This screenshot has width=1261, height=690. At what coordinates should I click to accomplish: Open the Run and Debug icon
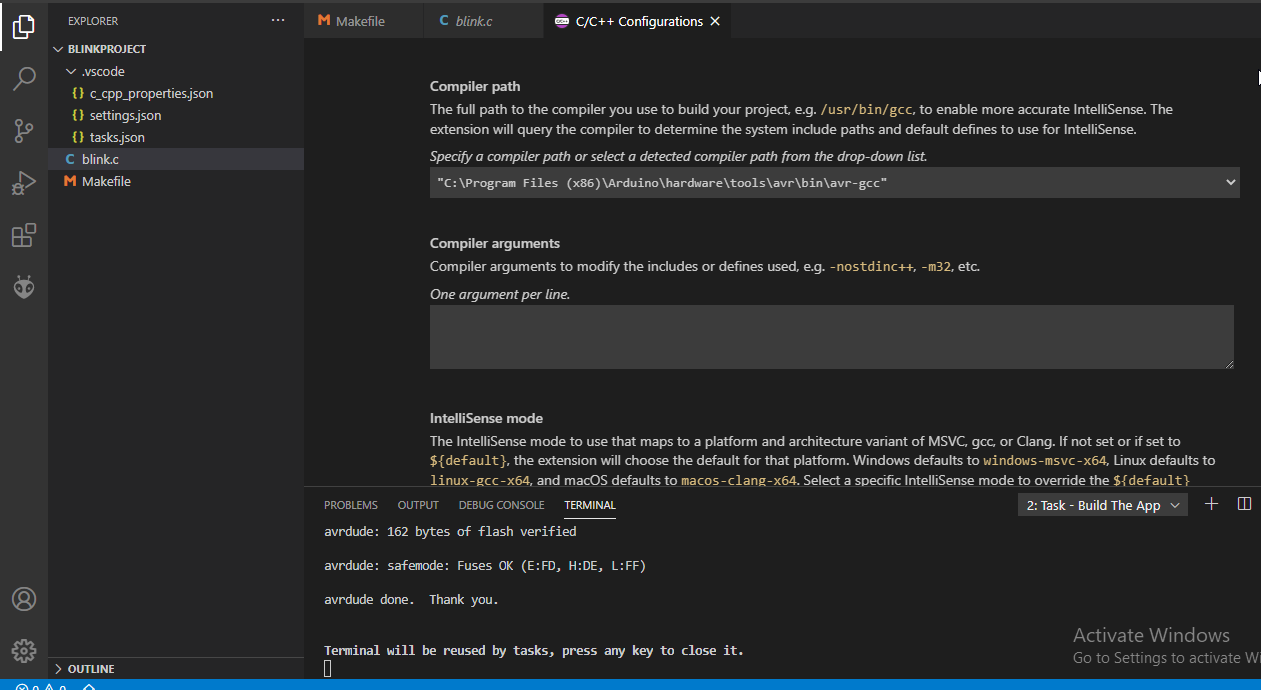point(23,183)
